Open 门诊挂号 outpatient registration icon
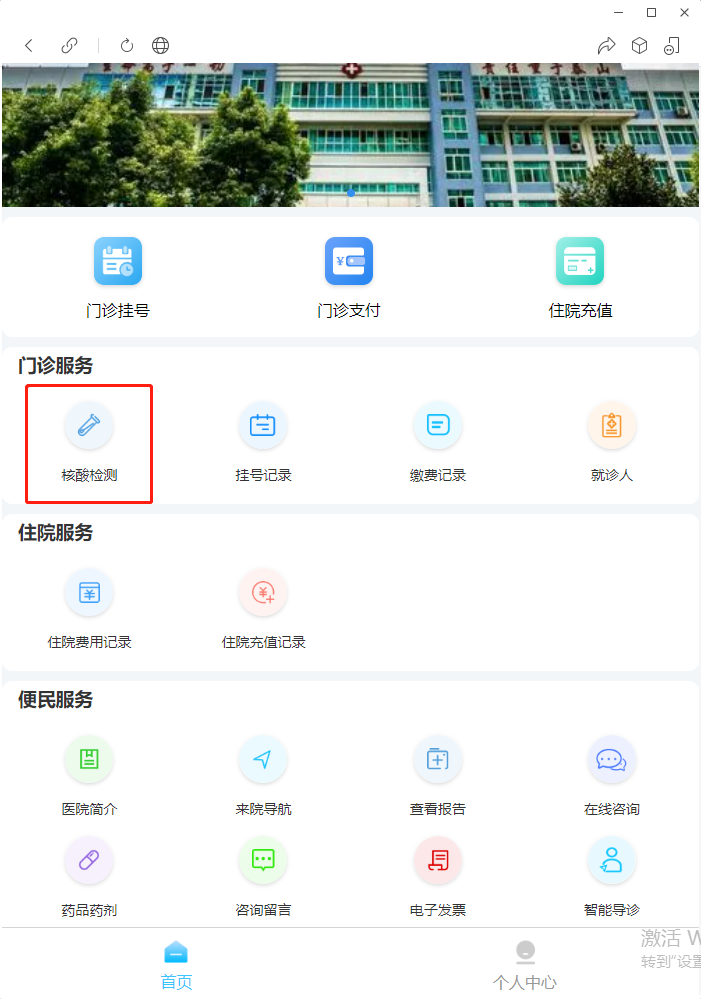Screen dimensions: 701x999 (118, 261)
